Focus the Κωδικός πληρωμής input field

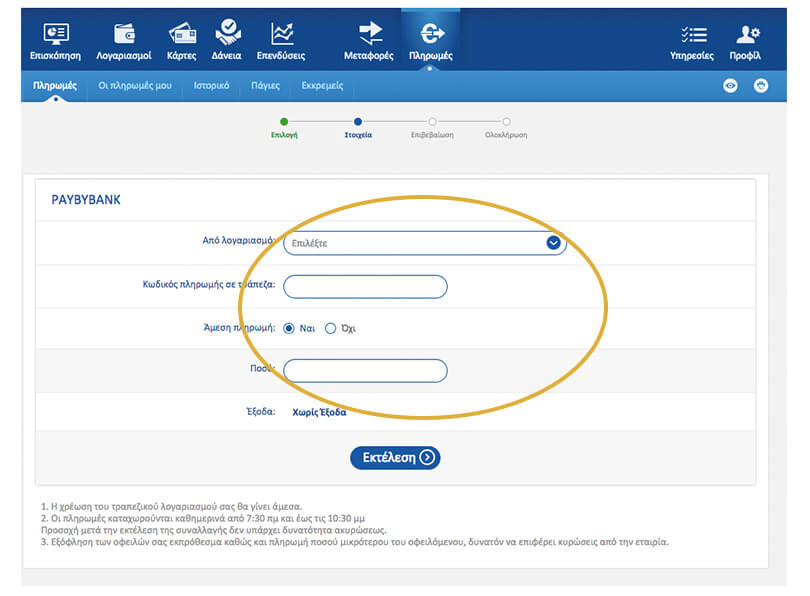[x=365, y=287]
